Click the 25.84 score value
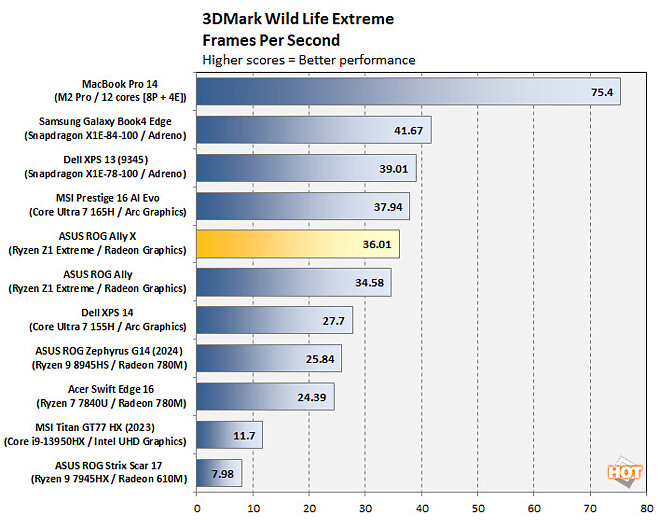The image size is (660, 529). pos(320,359)
